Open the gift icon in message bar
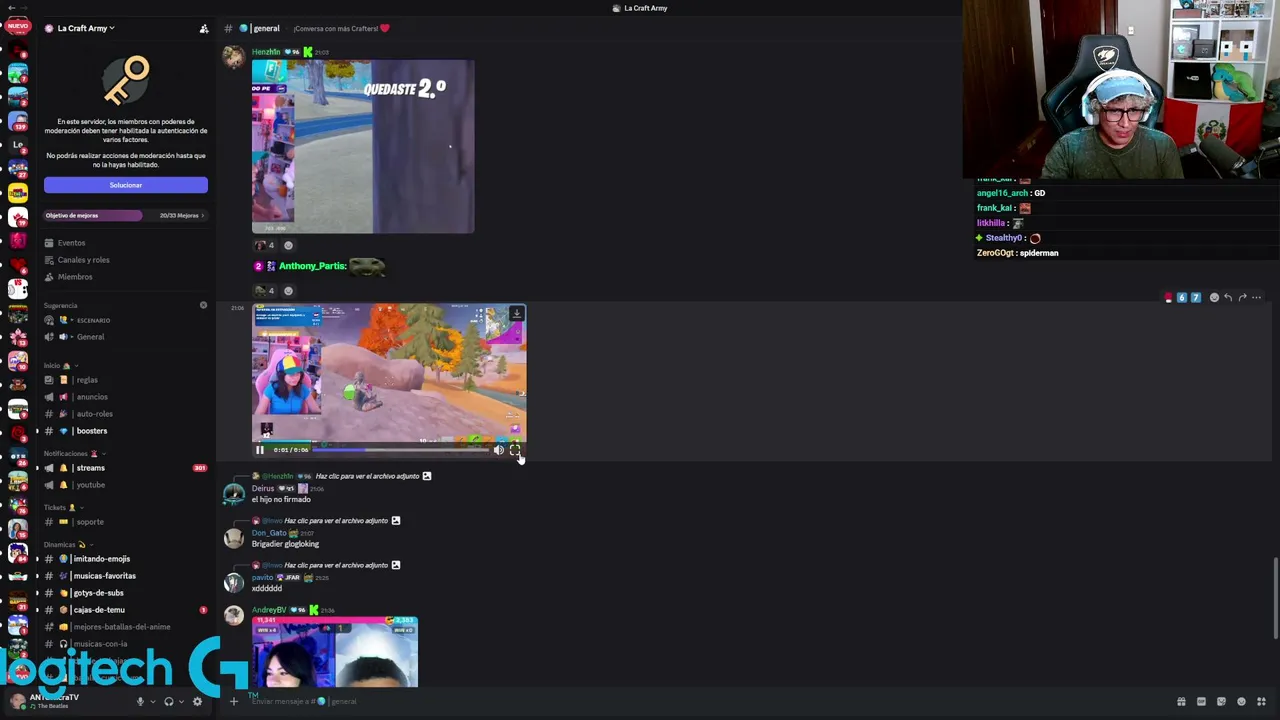This screenshot has width=1280, height=720. coord(1181,702)
